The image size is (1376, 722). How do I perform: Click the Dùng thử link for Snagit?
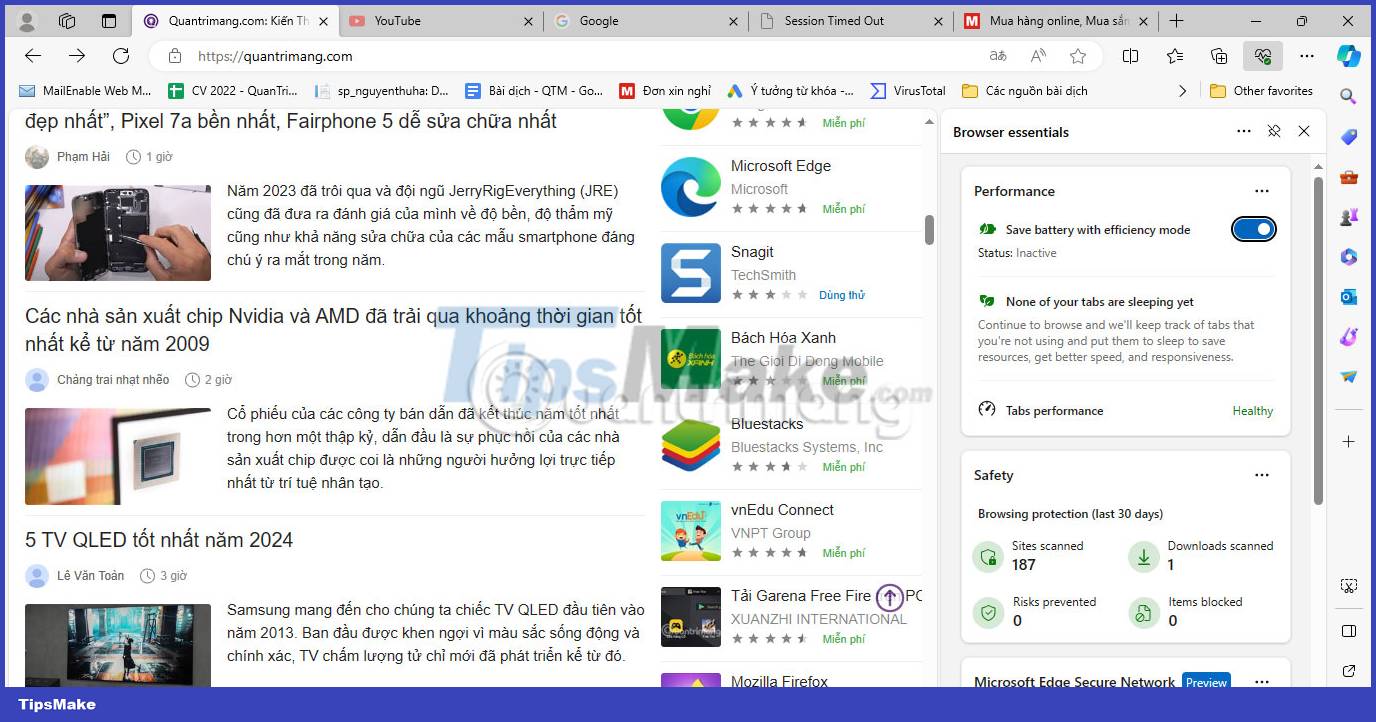coord(843,295)
